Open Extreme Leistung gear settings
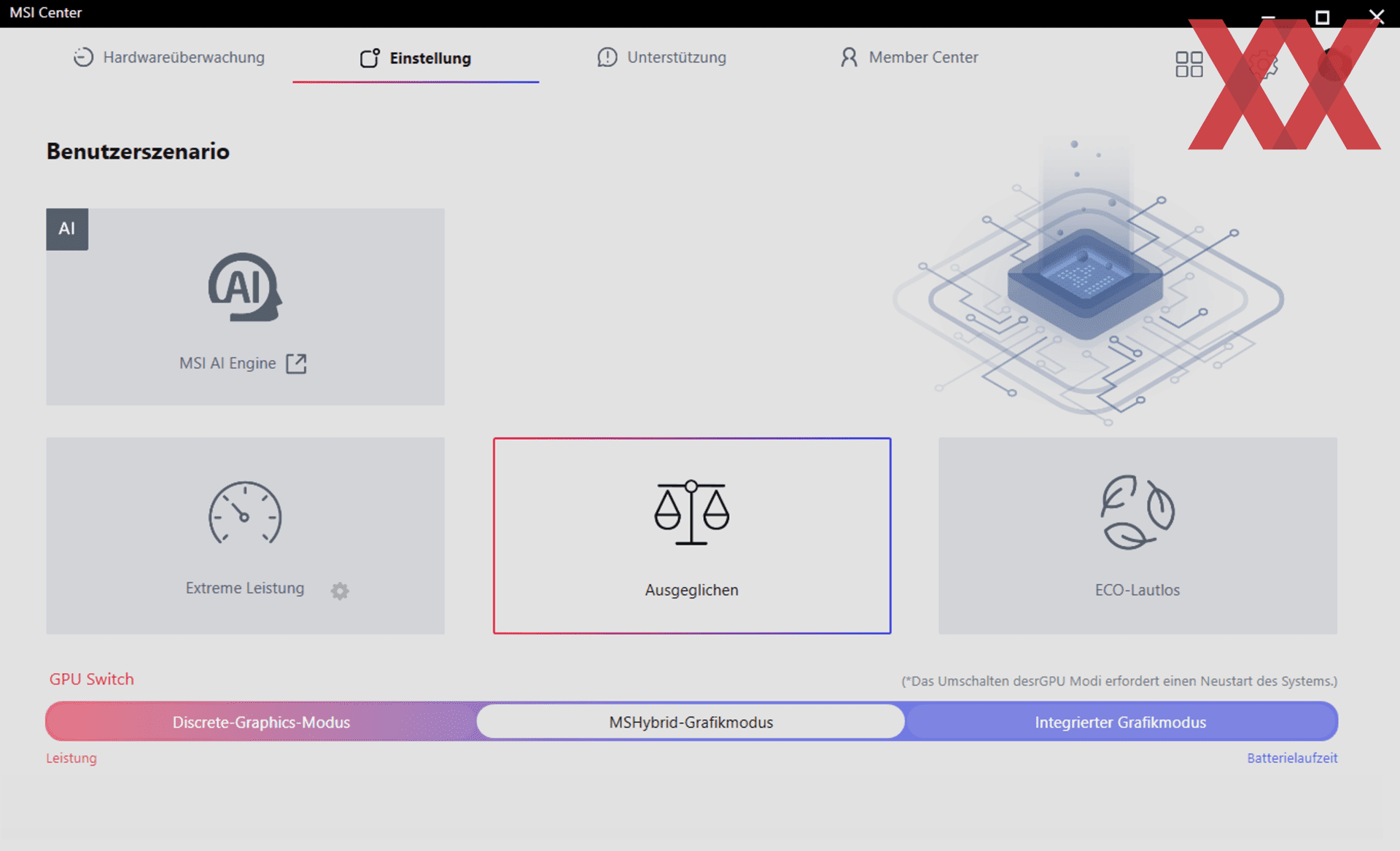1400x851 pixels. pos(340,591)
